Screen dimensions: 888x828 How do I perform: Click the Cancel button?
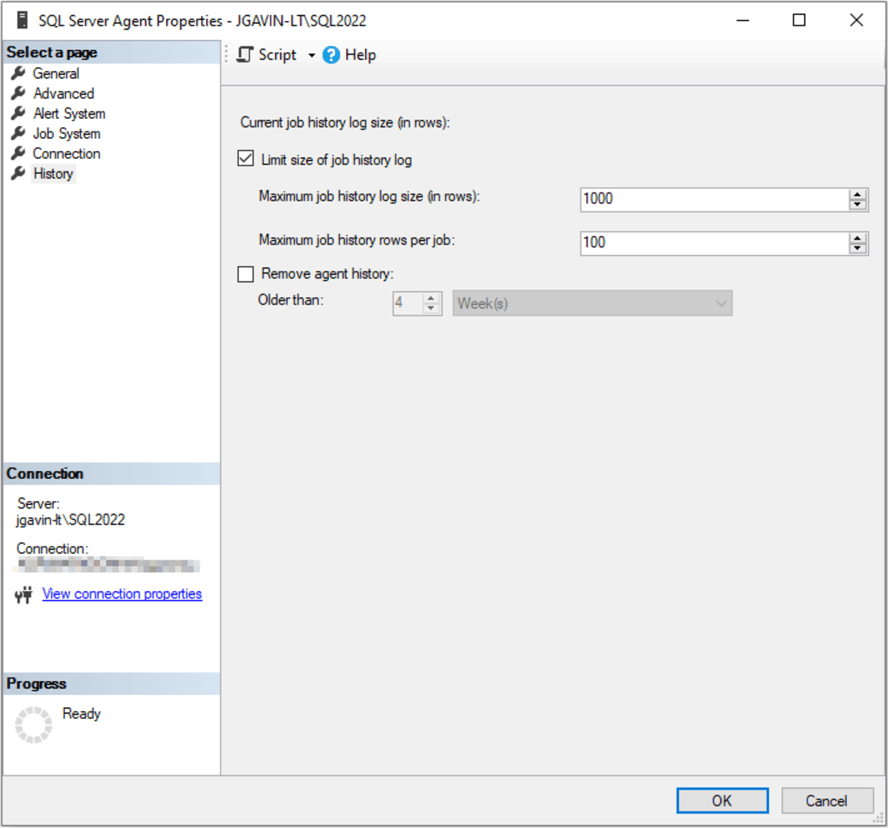tap(826, 800)
